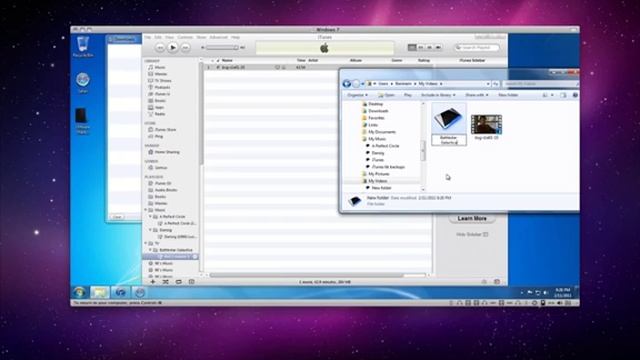Click the Hide Sidebar link
The image size is (640, 360).
472,234
